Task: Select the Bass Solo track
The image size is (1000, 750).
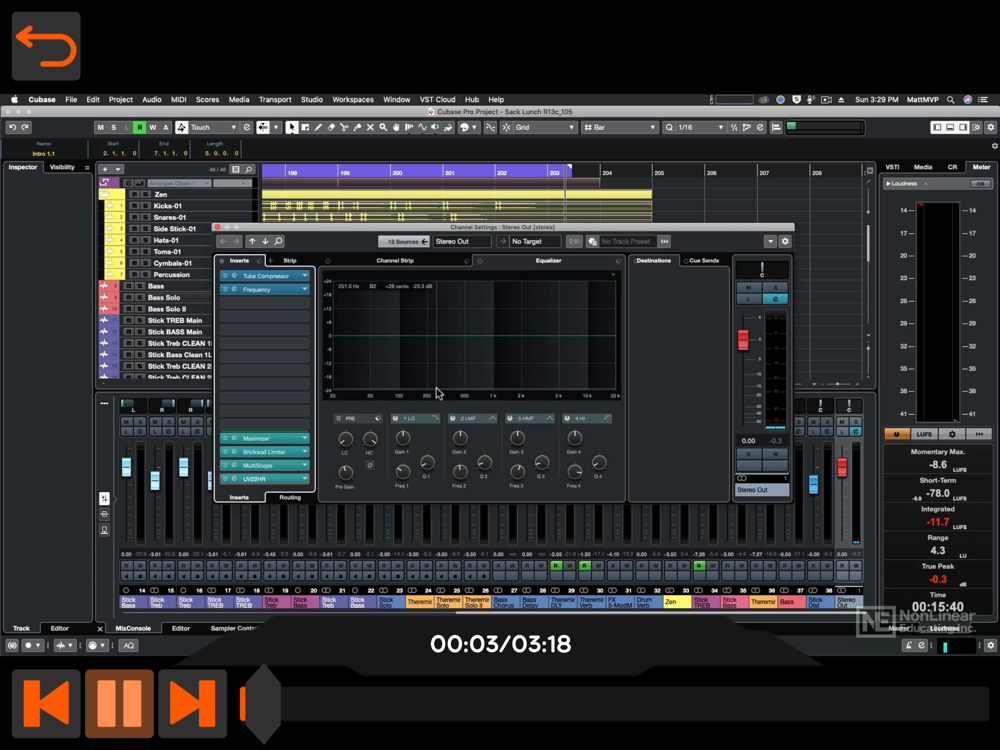Action: [164, 297]
